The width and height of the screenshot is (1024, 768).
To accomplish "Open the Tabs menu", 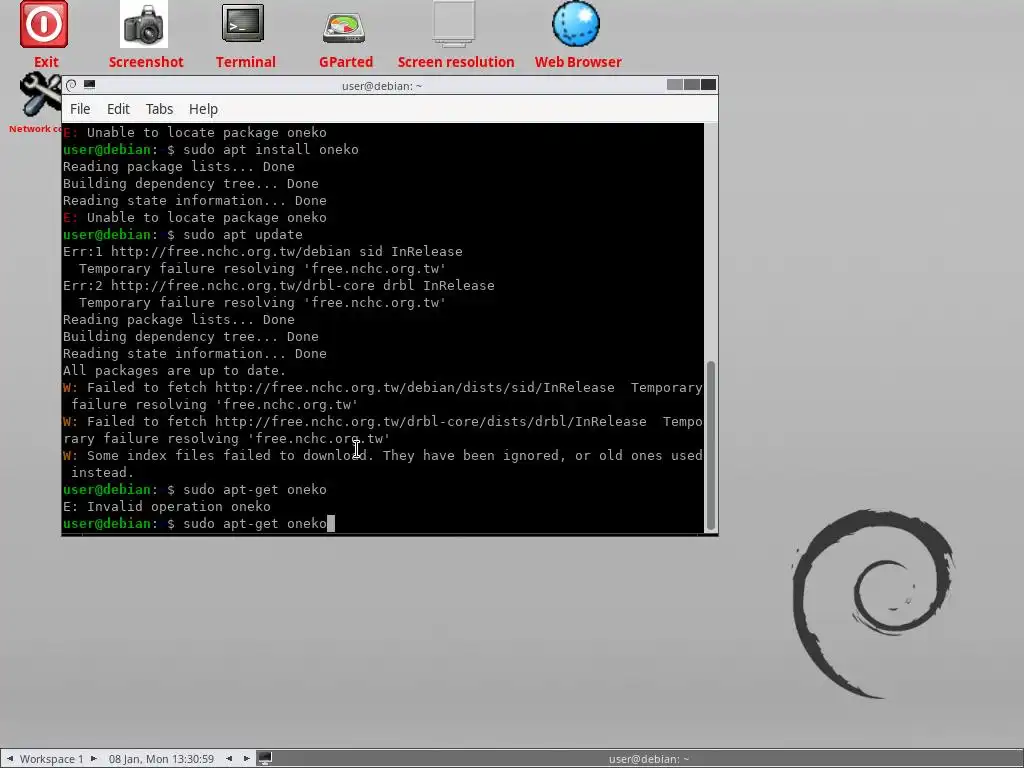I will click(159, 109).
